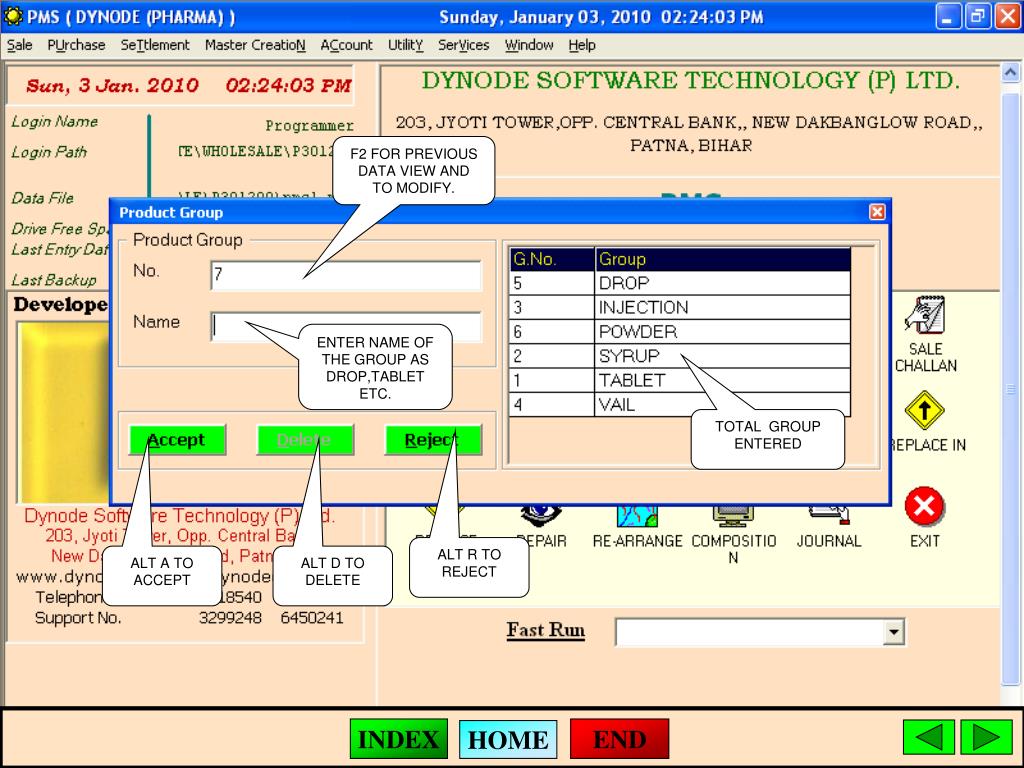Viewport: 1024px width, 768px height.
Task: Click group number 3 cell
Action: [x=552, y=307]
